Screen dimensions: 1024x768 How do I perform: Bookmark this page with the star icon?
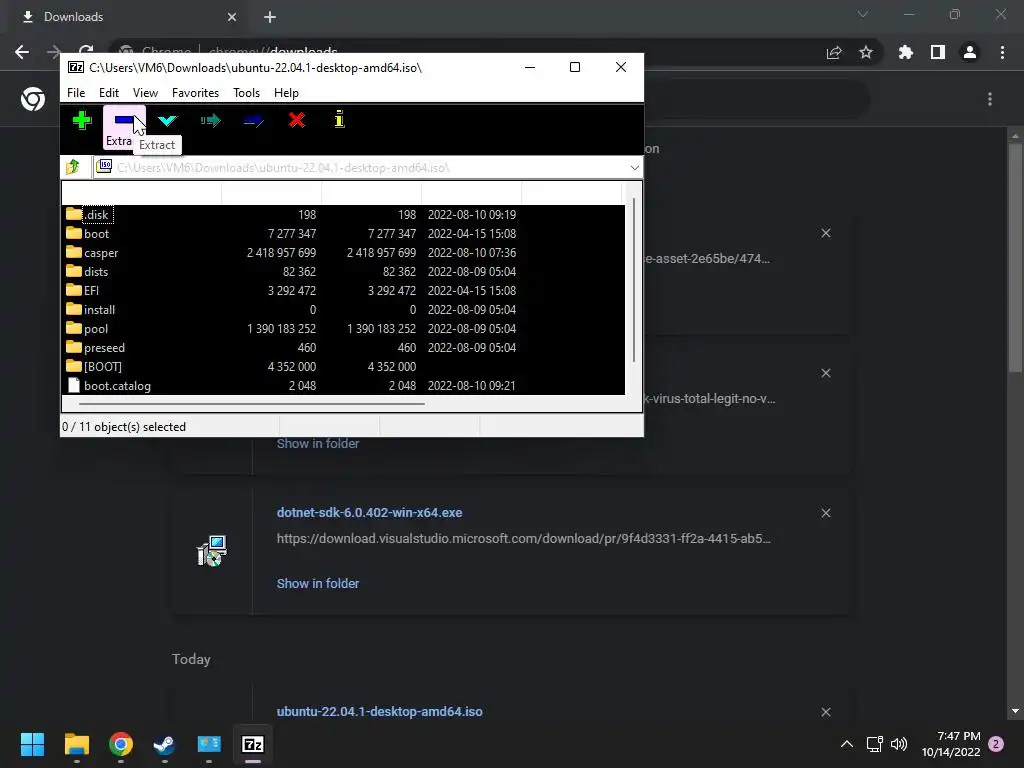coord(865,52)
